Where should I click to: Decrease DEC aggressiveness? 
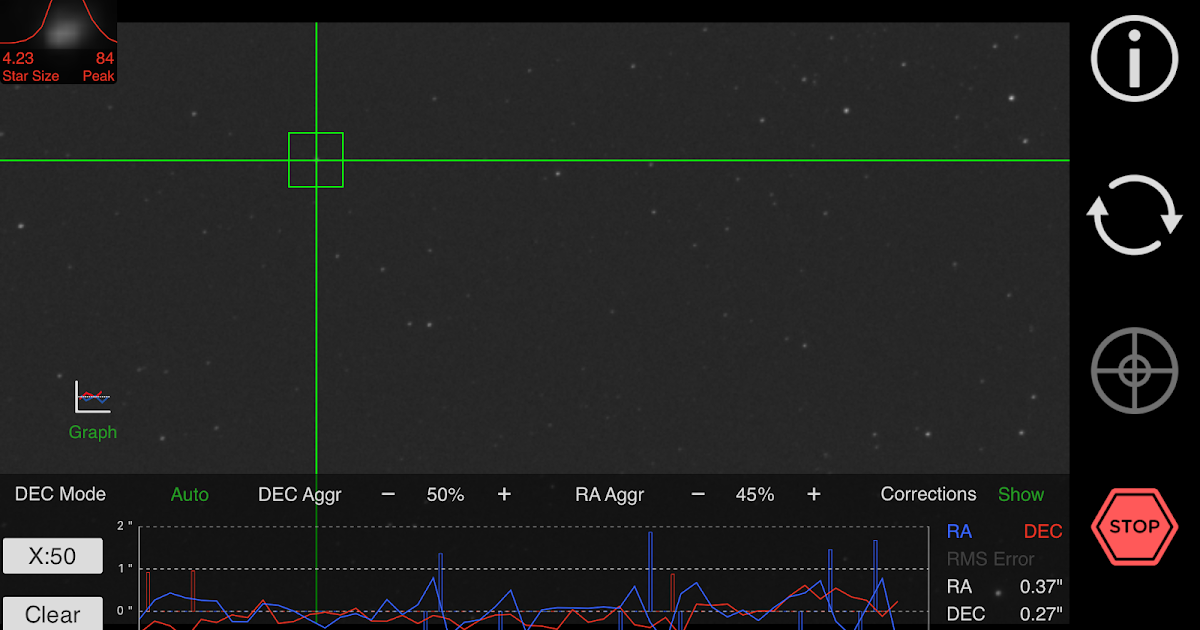point(387,493)
